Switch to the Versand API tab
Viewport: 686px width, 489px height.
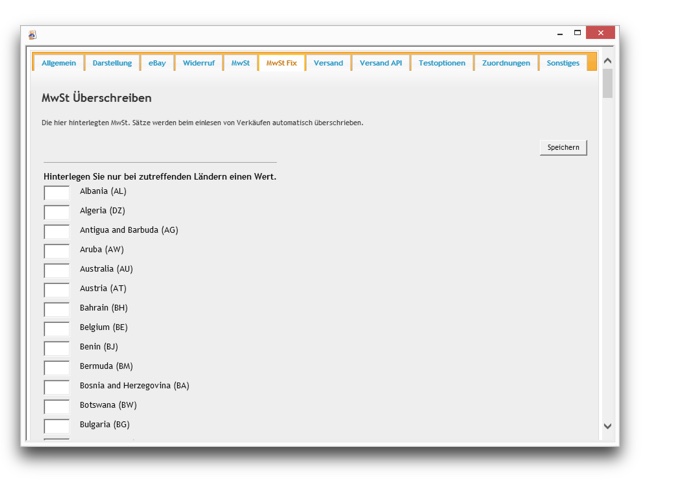[x=381, y=63]
